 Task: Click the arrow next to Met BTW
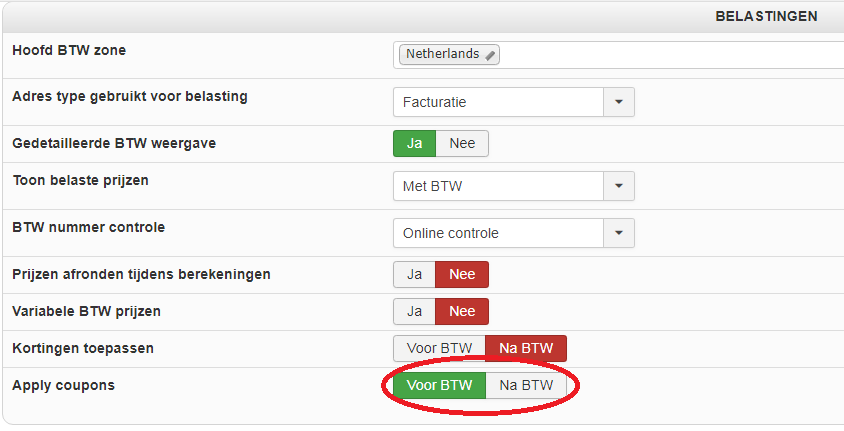pos(619,186)
